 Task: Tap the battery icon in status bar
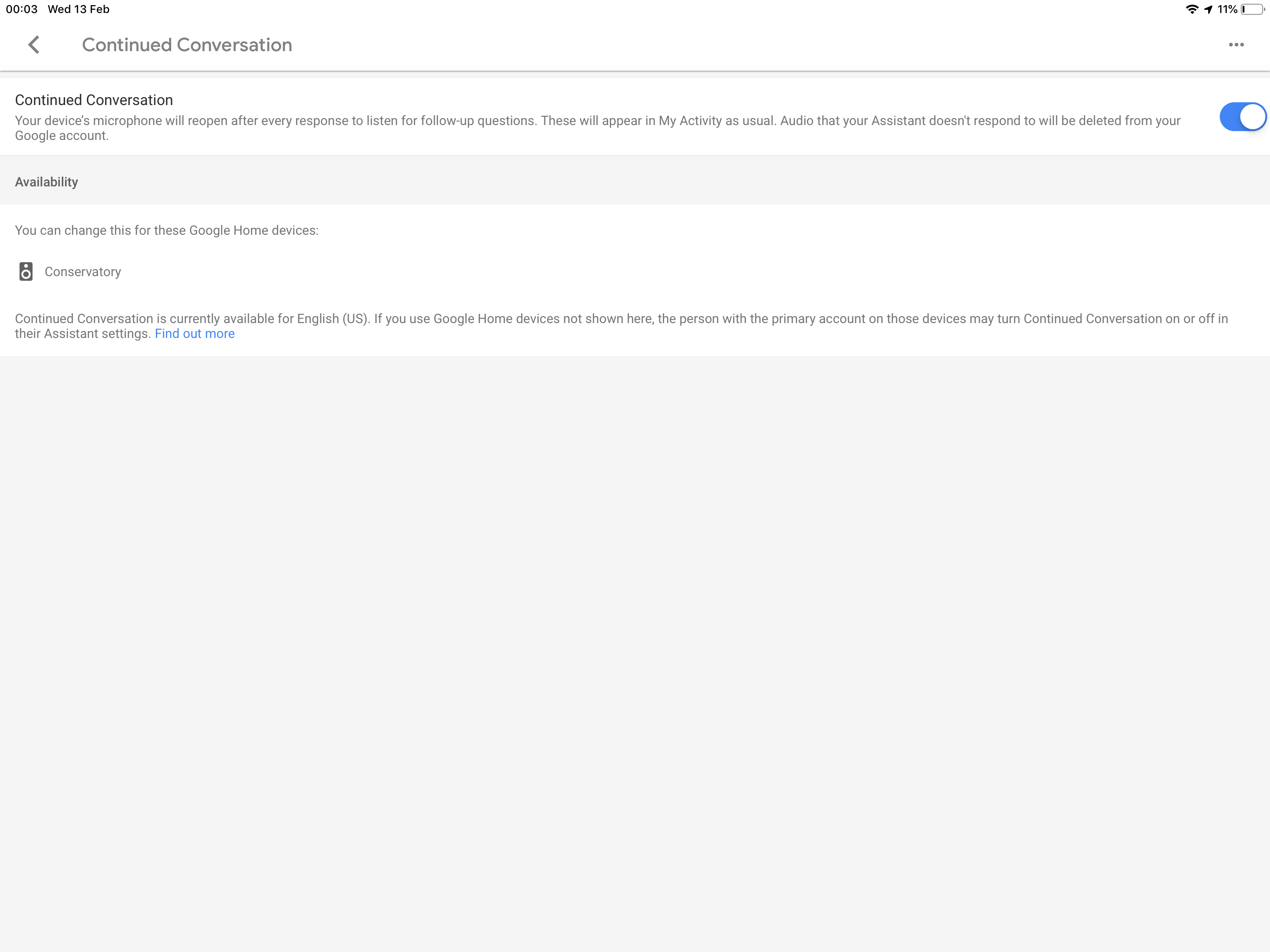pos(1252,9)
